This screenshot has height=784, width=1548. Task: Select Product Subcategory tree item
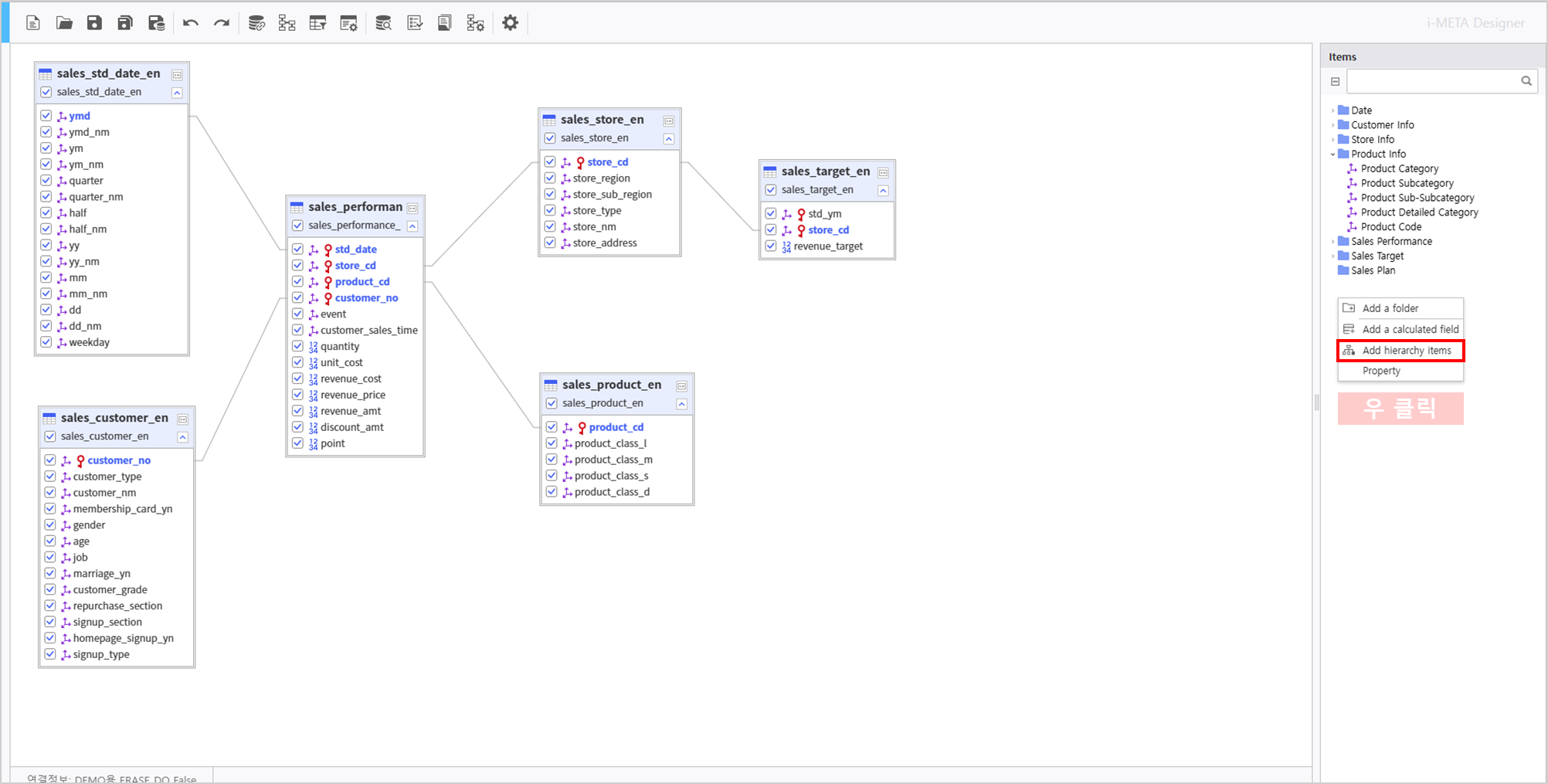(1407, 183)
